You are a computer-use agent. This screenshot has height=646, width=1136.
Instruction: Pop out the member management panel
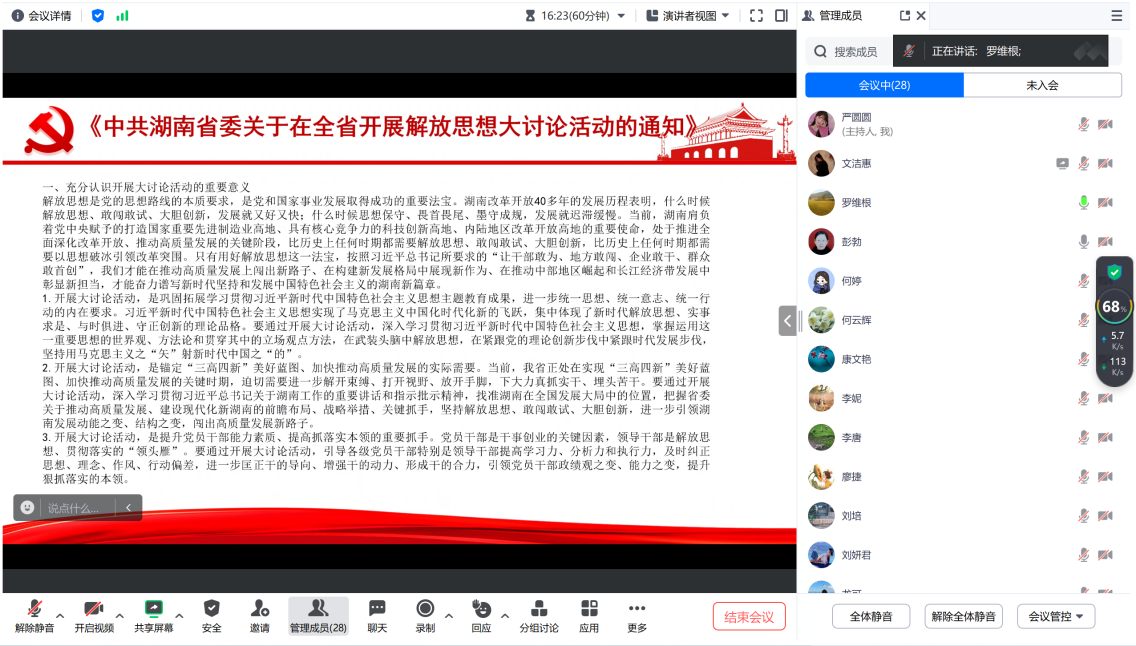tap(905, 16)
